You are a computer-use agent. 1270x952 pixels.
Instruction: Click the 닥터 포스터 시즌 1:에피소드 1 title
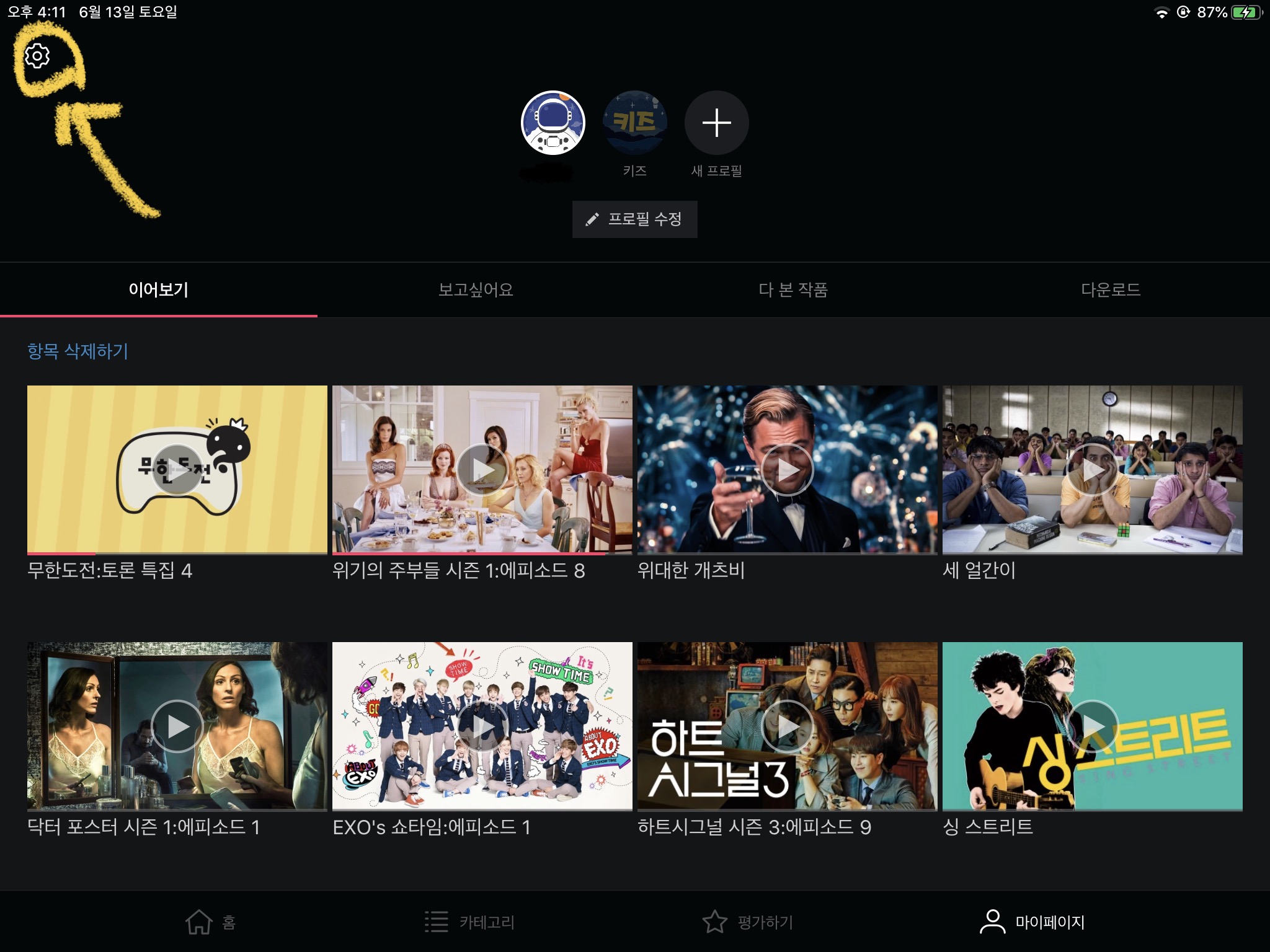click(144, 827)
